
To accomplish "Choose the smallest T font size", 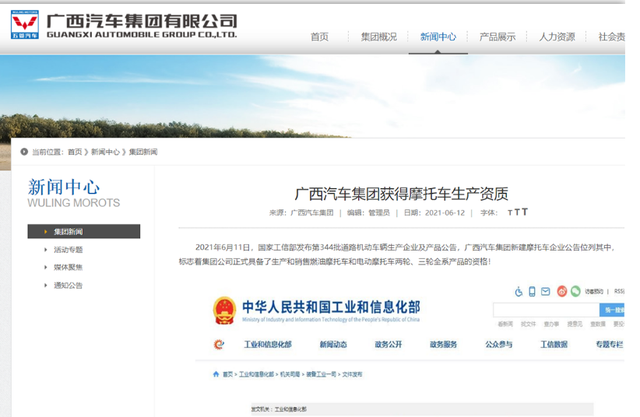I will tap(510, 213).
